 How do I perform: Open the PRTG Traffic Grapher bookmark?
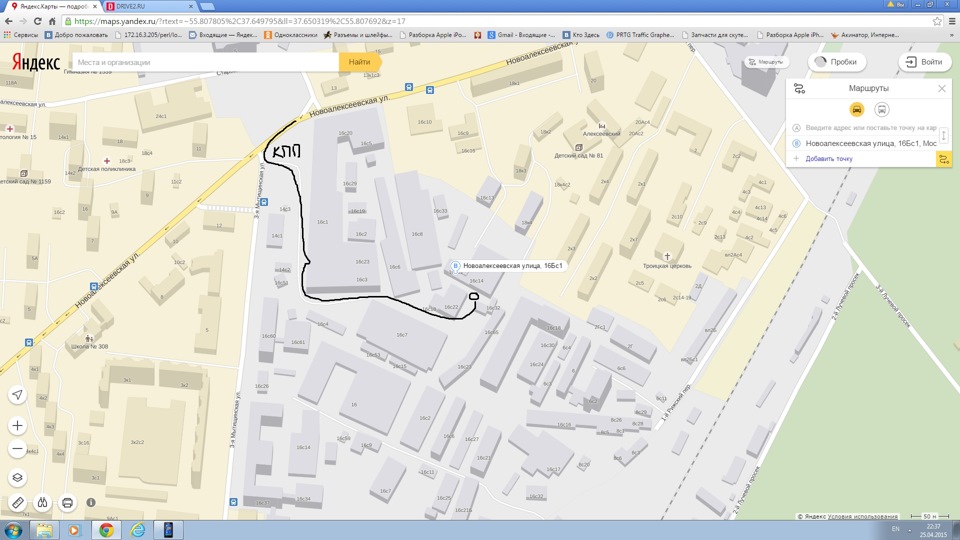pyautogui.click(x=640, y=35)
